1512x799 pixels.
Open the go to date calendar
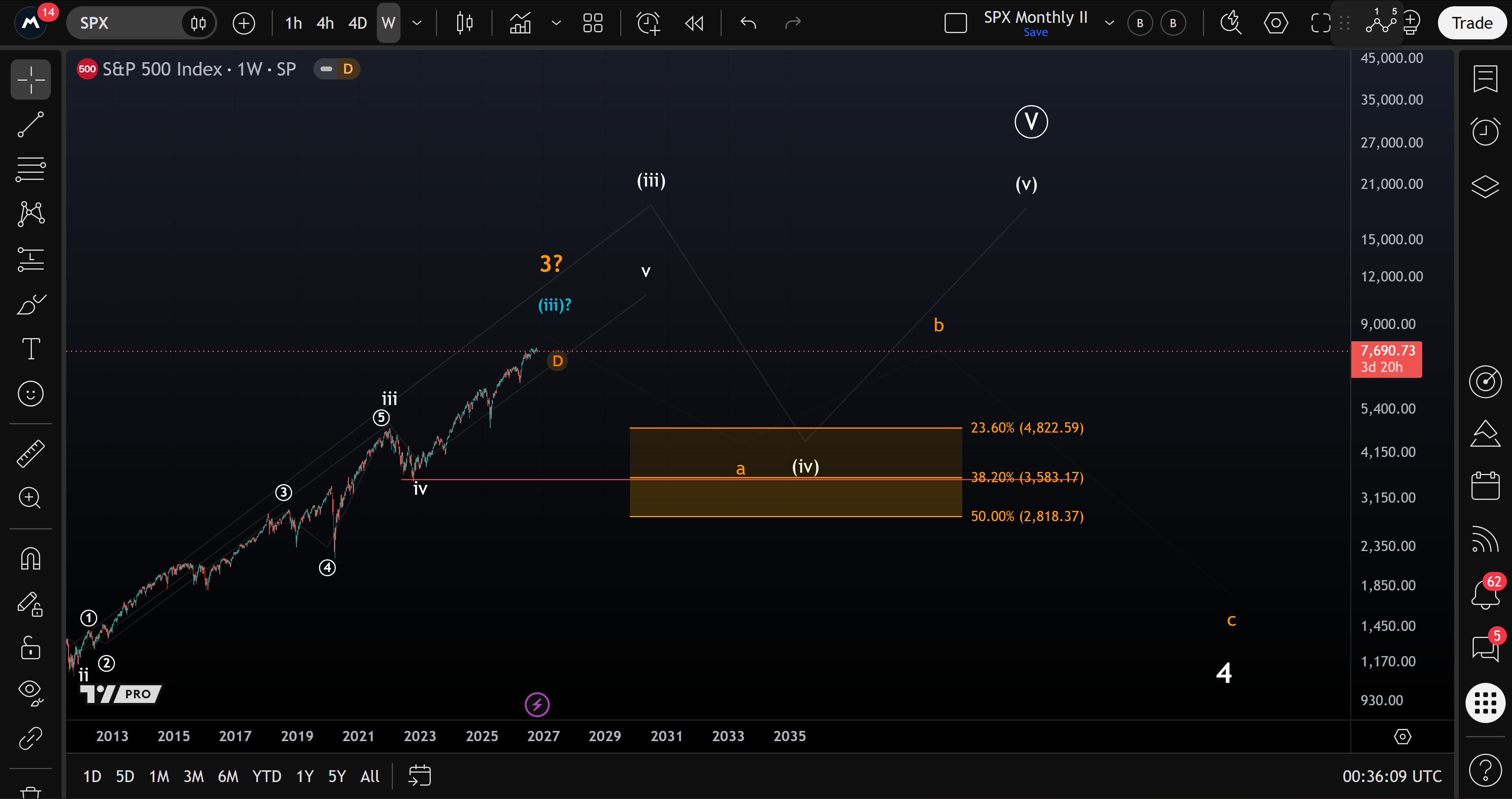coord(420,775)
